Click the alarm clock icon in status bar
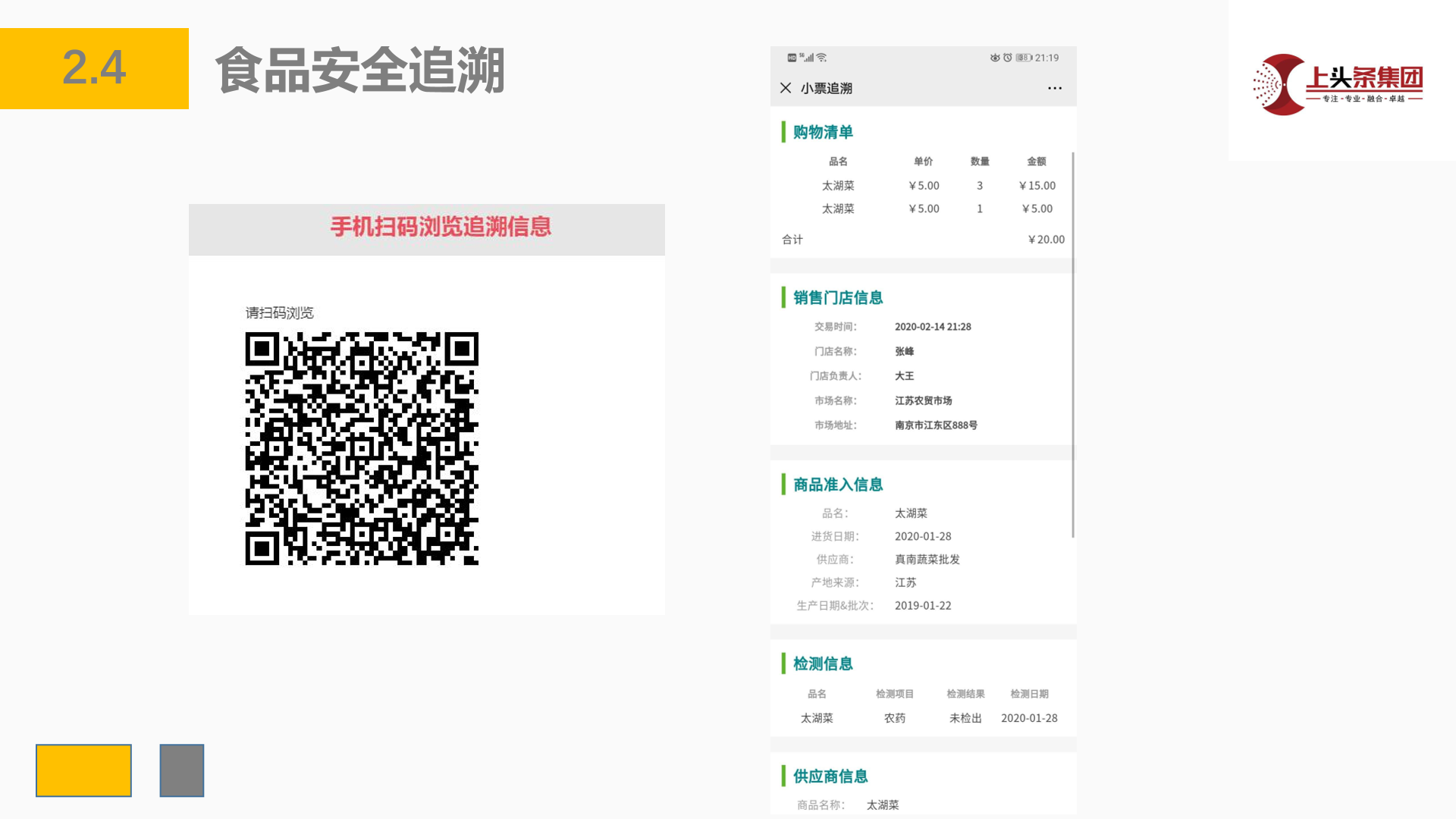The width and height of the screenshot is (1456, 819). point(1008,58)
